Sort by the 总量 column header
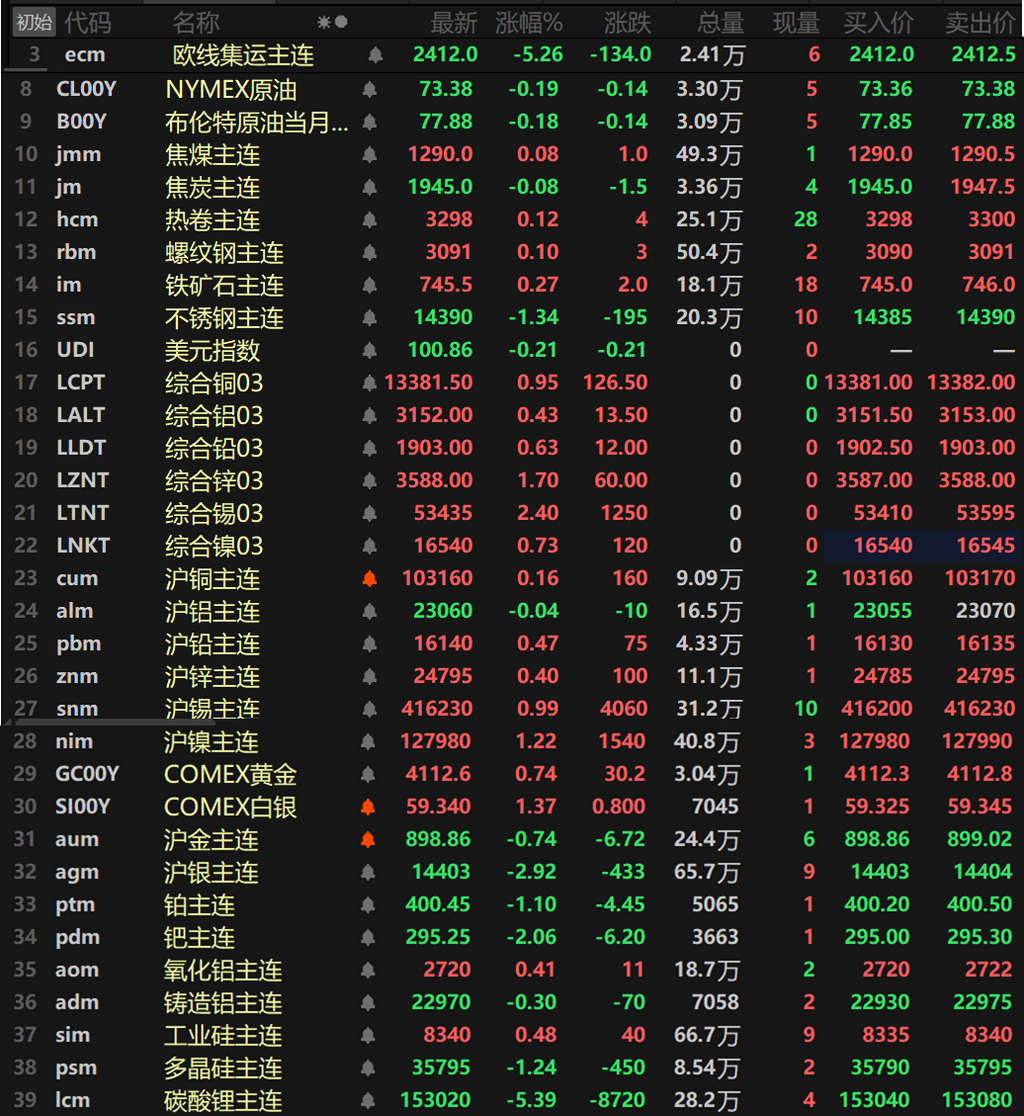The height and width of the screenshot is (1116, 1024). (x=720, y=23)
